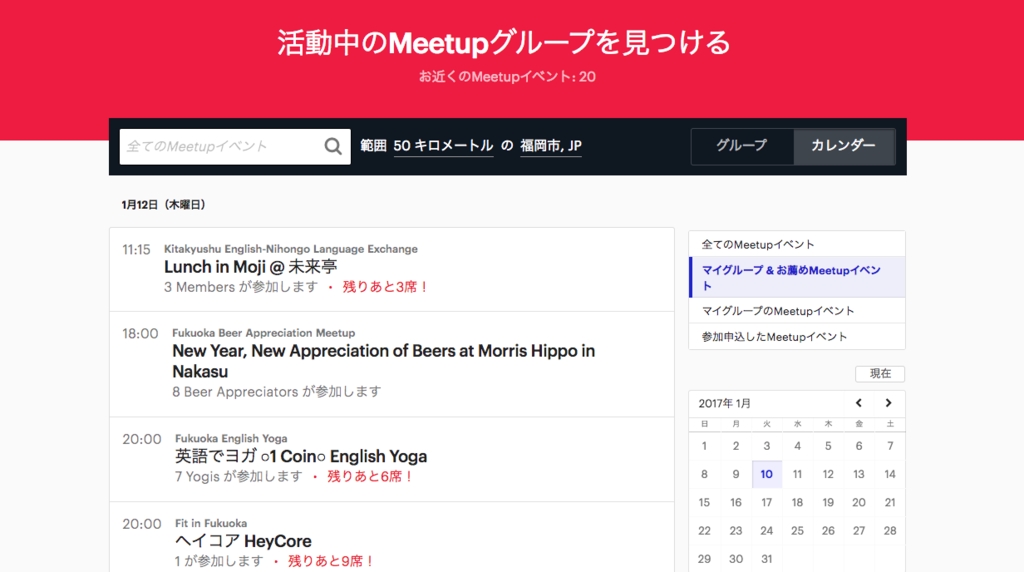Open 英語でヨガ 1 Coin English Yoga event
1024x572 pixels.
301,456
